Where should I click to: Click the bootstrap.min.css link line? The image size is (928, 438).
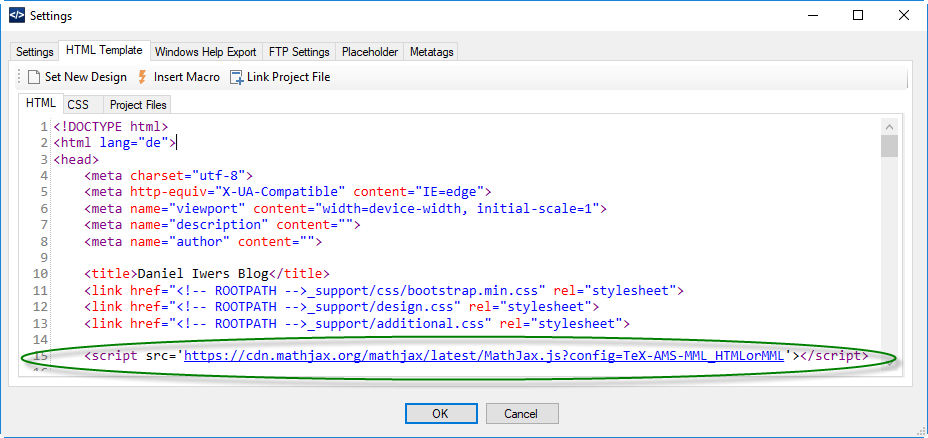pos(384,291)
